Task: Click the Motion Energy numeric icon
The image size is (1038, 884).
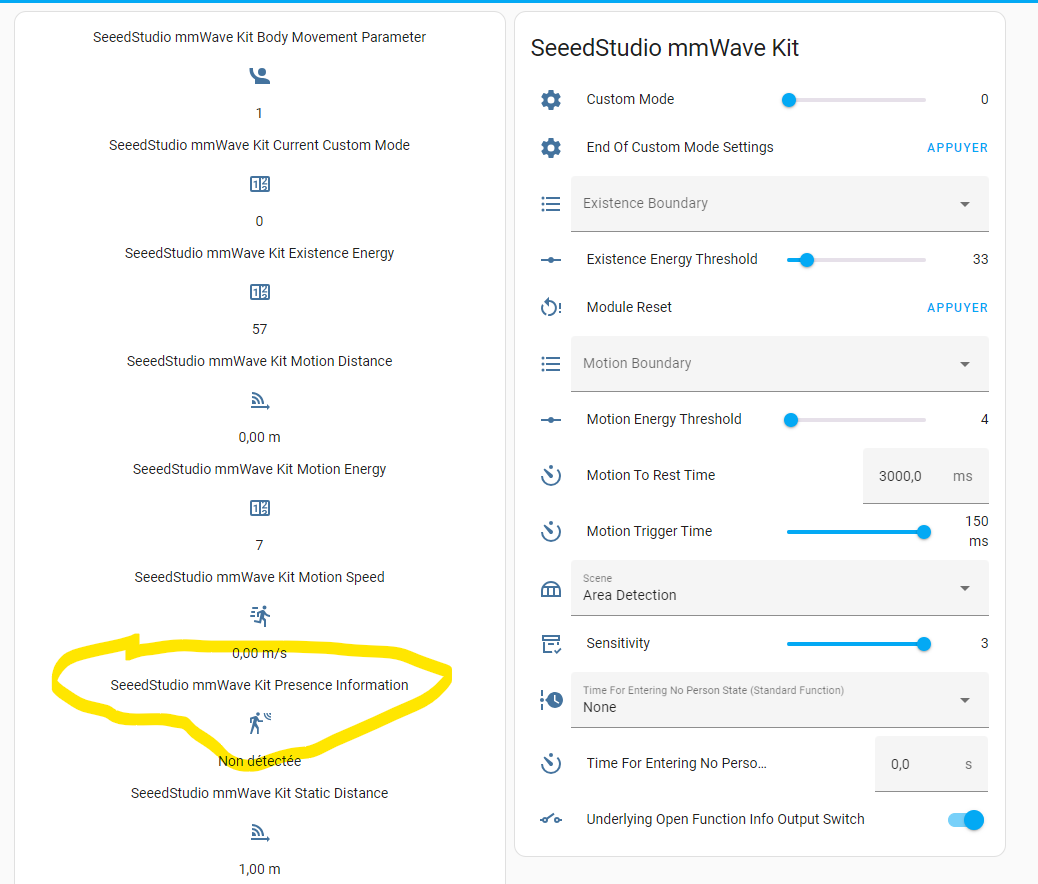Action: [x=260, y=508]
